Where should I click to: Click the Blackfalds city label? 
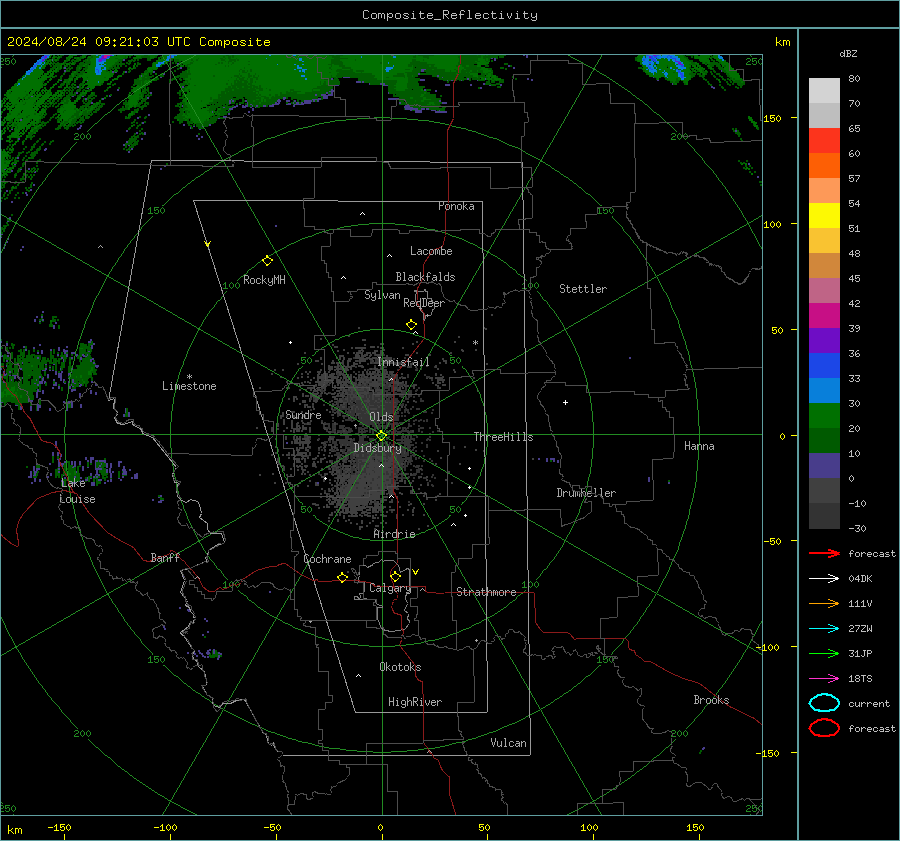[425, 277]
